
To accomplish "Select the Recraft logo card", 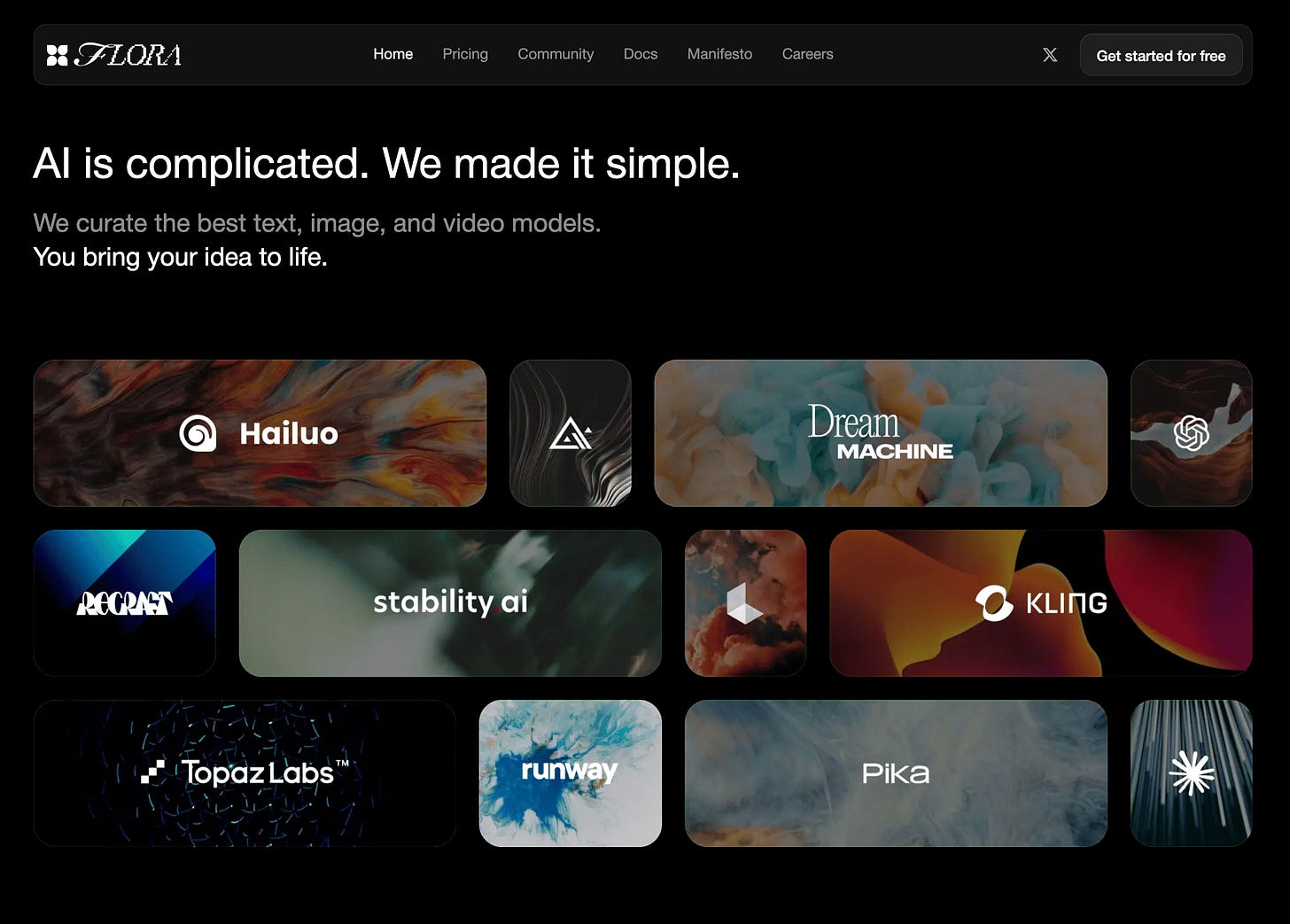I will coord(125,603).
